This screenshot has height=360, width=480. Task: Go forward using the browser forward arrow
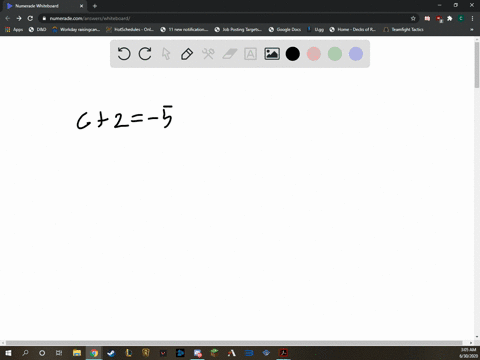(x=19, y=18)
